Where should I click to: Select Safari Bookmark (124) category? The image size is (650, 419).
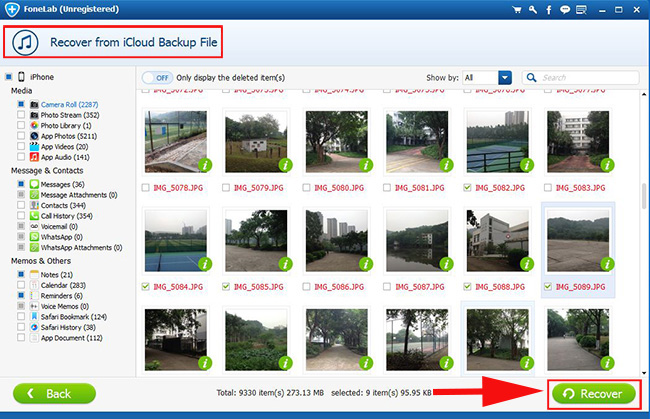pyautogui.click(x=74, y=317)
